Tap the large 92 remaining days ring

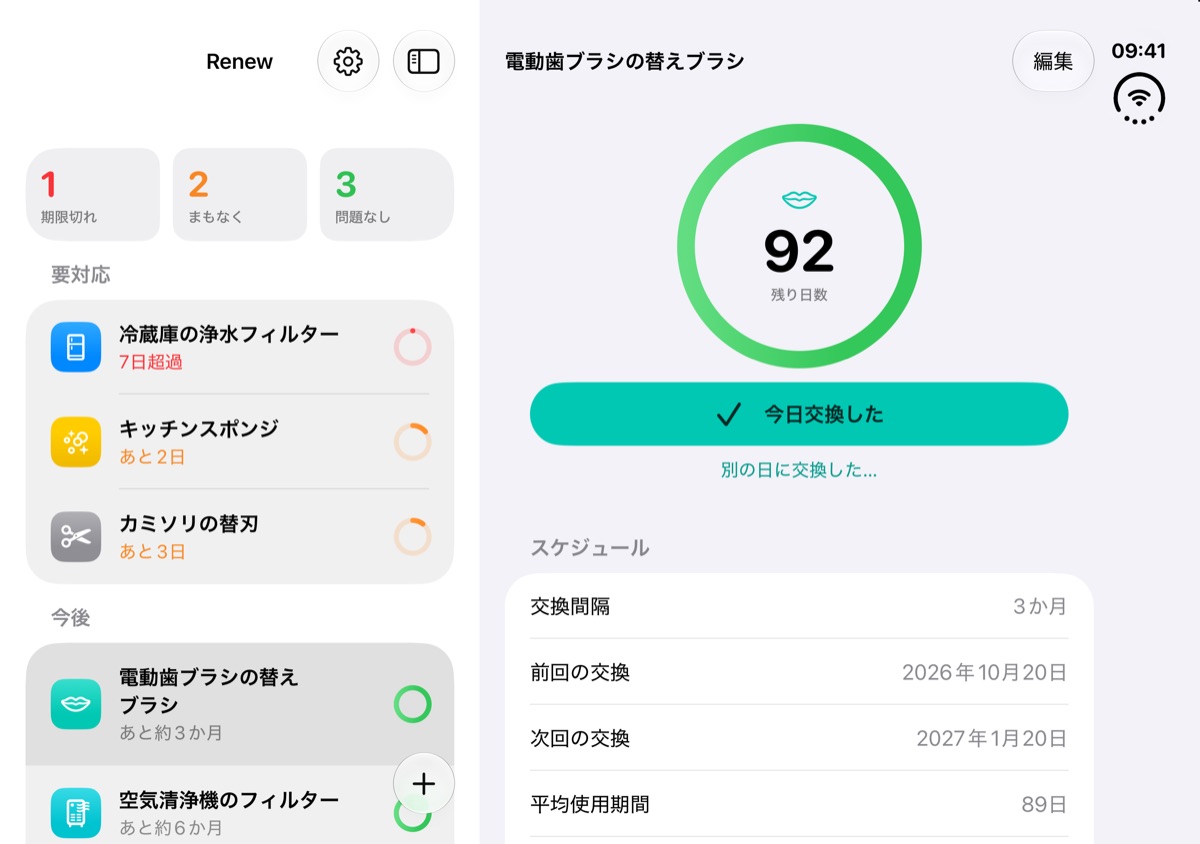799,246
